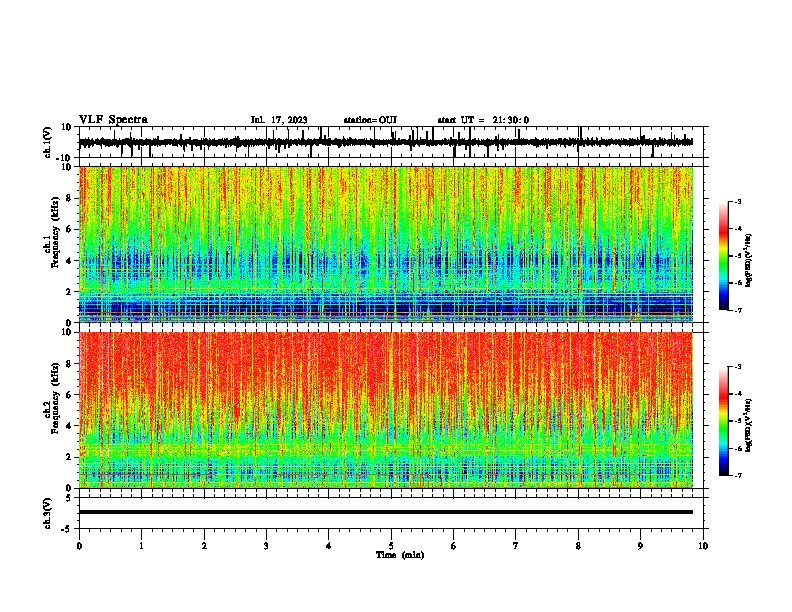
Task: Click the ch.1 color bar log(PSD) label
Action: coord(749,261)
